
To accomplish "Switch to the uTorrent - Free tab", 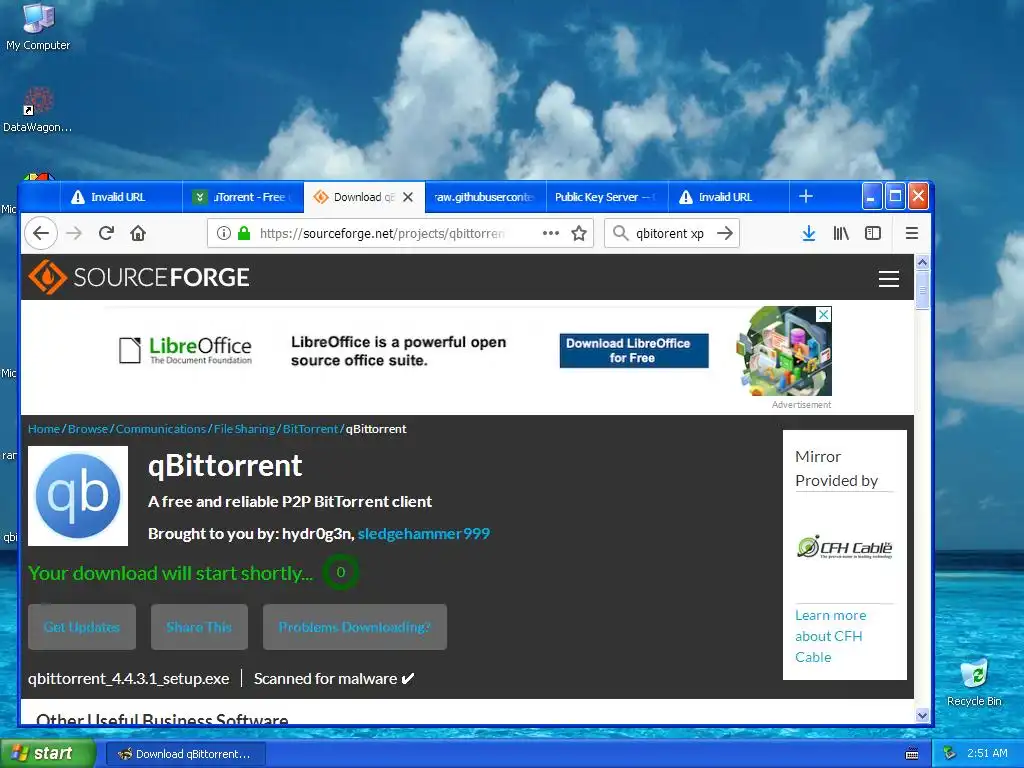I will click(243, 197).
